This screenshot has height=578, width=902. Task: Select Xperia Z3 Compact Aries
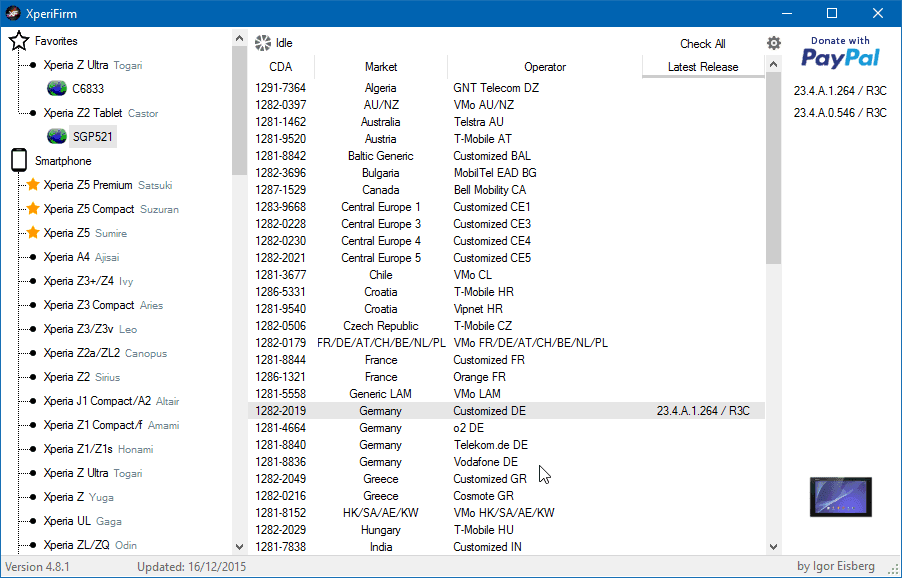(x=103, y=305)
